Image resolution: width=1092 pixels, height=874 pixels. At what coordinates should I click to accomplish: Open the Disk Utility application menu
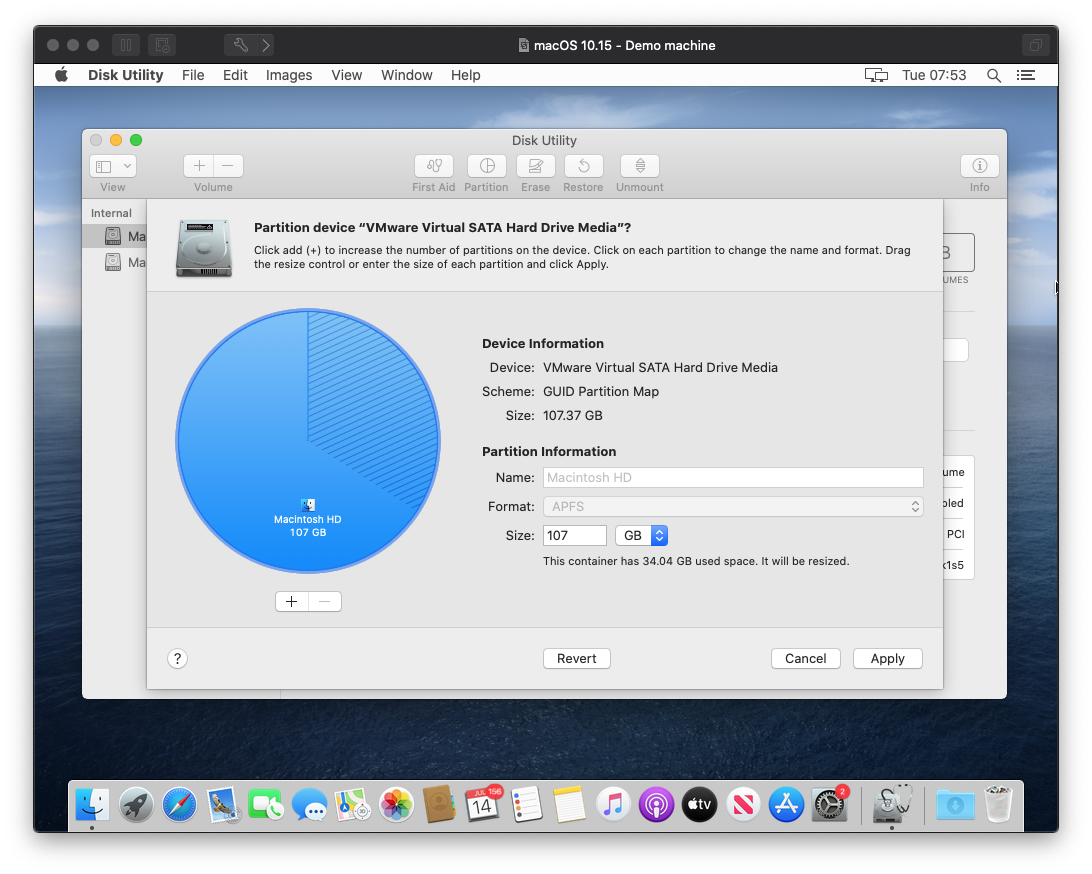coord(125,75)
